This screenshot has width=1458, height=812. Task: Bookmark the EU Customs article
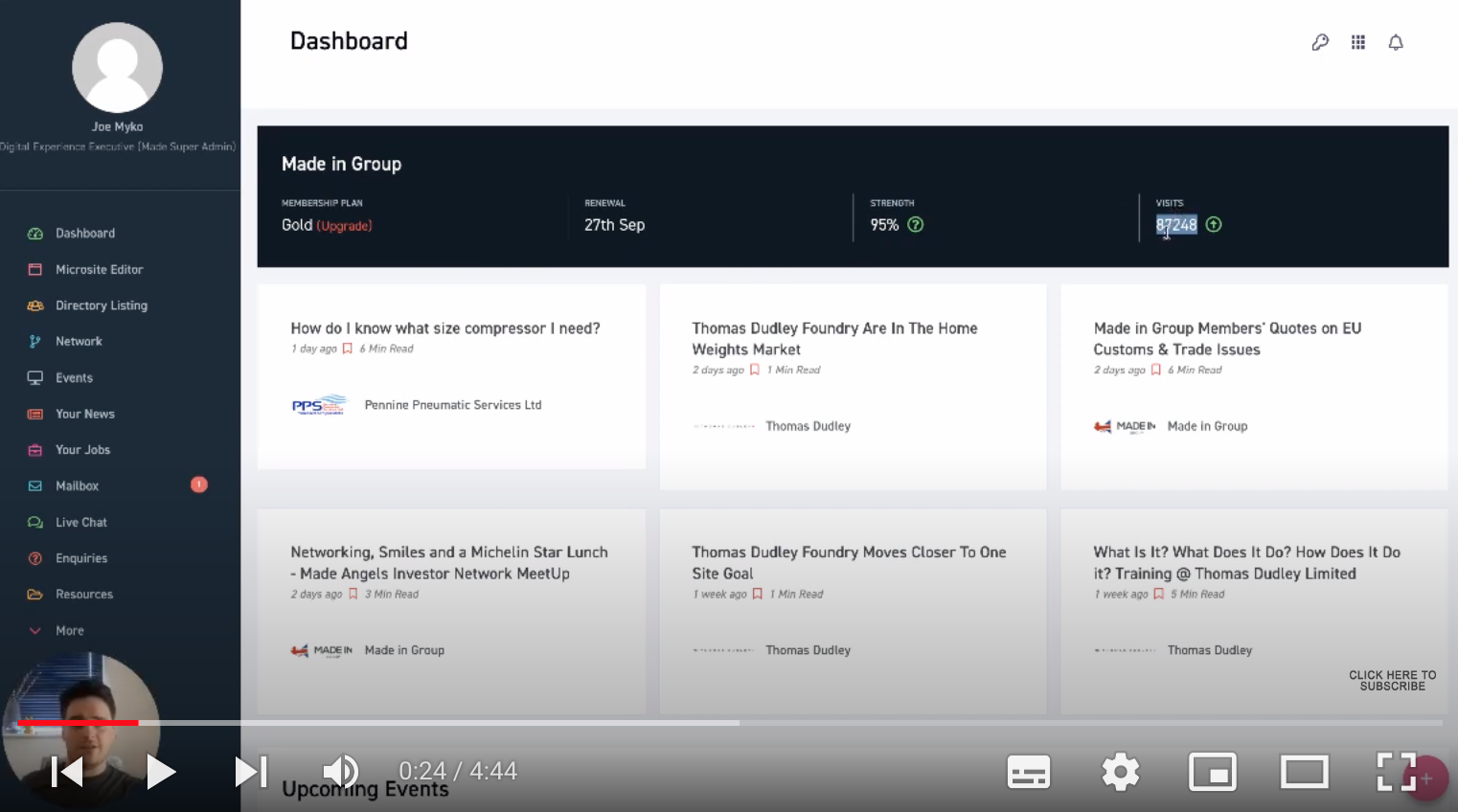coord(1156,370)
